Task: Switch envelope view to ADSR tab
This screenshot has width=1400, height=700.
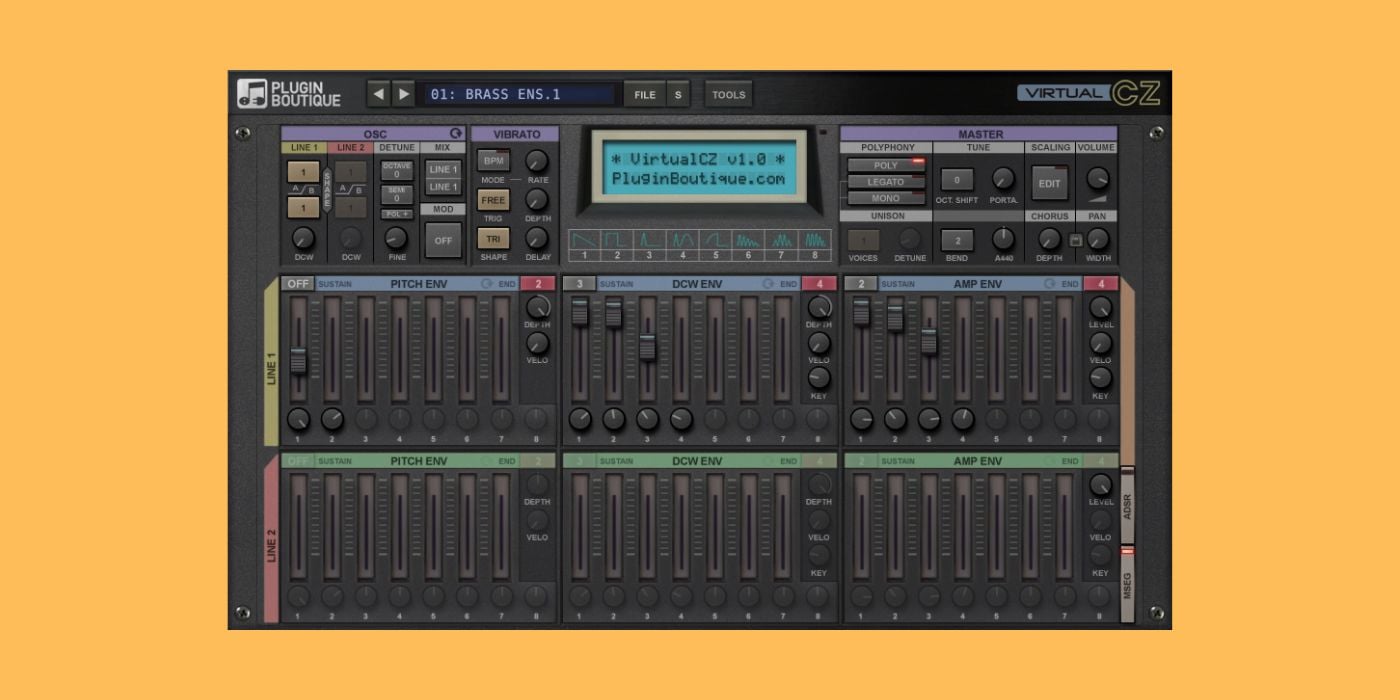Action: (x=1128, y=505)
